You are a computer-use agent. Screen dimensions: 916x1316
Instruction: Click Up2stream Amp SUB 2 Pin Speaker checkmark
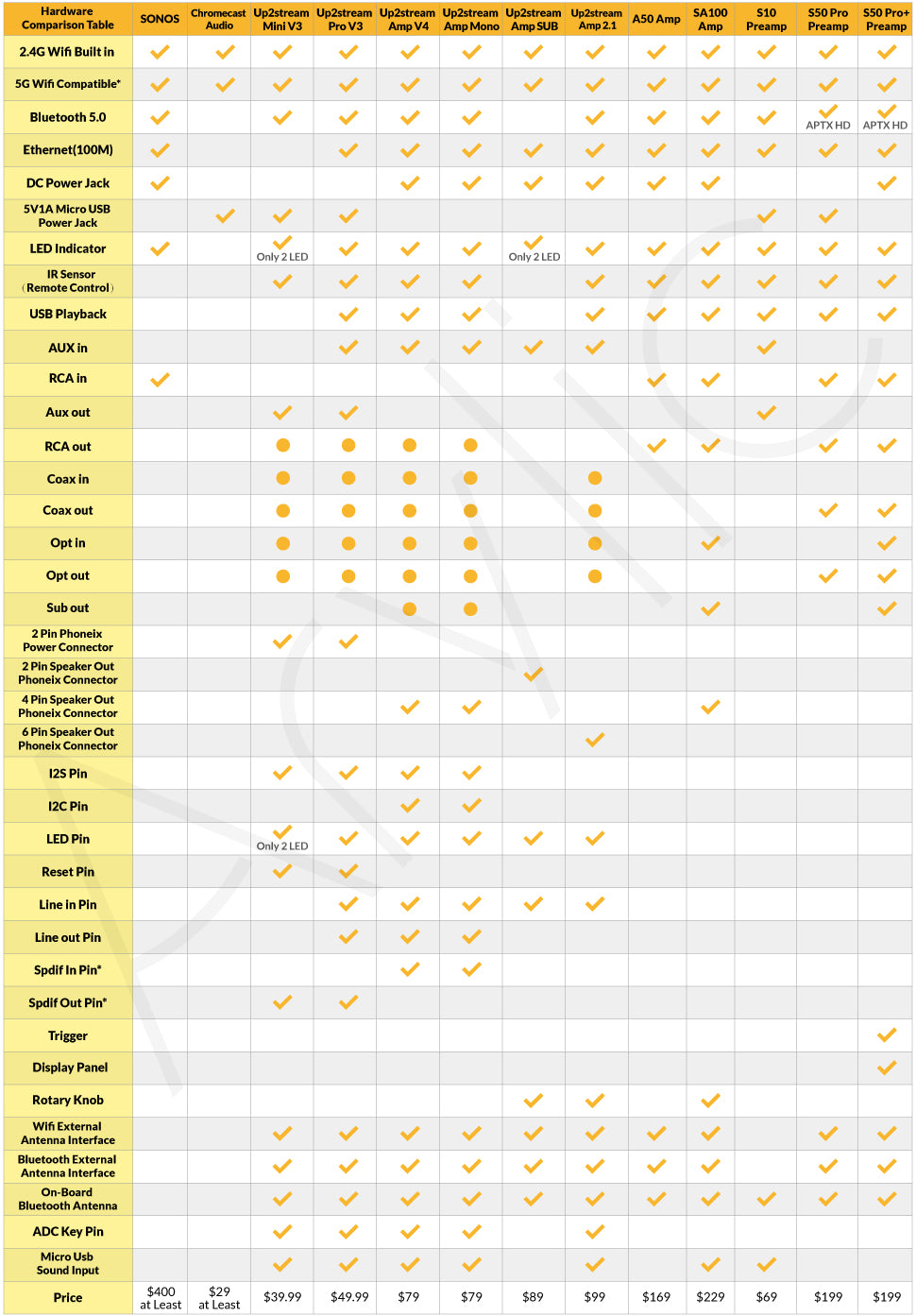click(x=534, y=674)
